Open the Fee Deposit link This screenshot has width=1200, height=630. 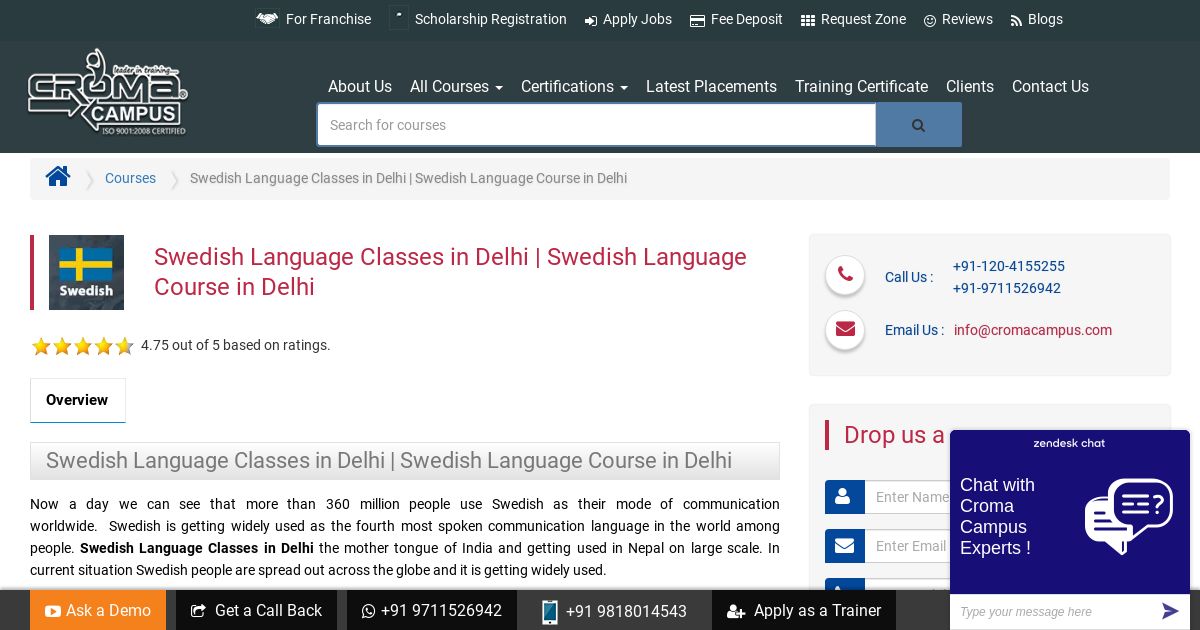tap(746, 19)
